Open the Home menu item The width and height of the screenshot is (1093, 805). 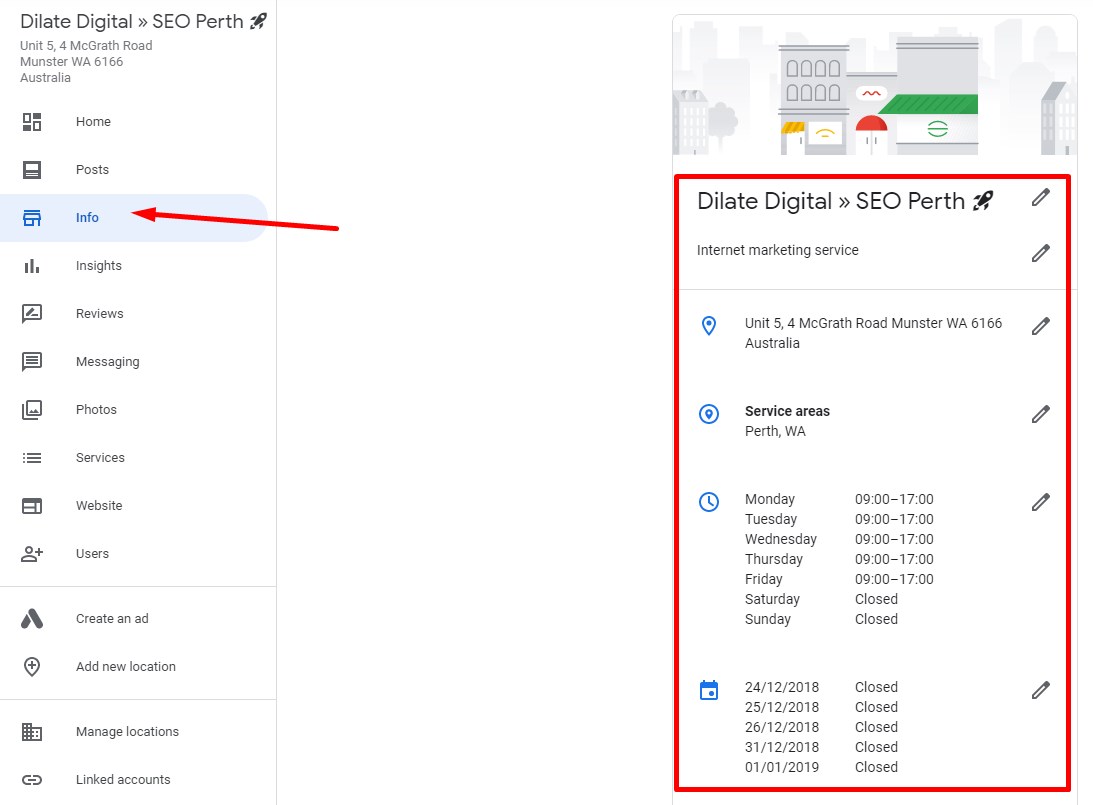(134, 122)
